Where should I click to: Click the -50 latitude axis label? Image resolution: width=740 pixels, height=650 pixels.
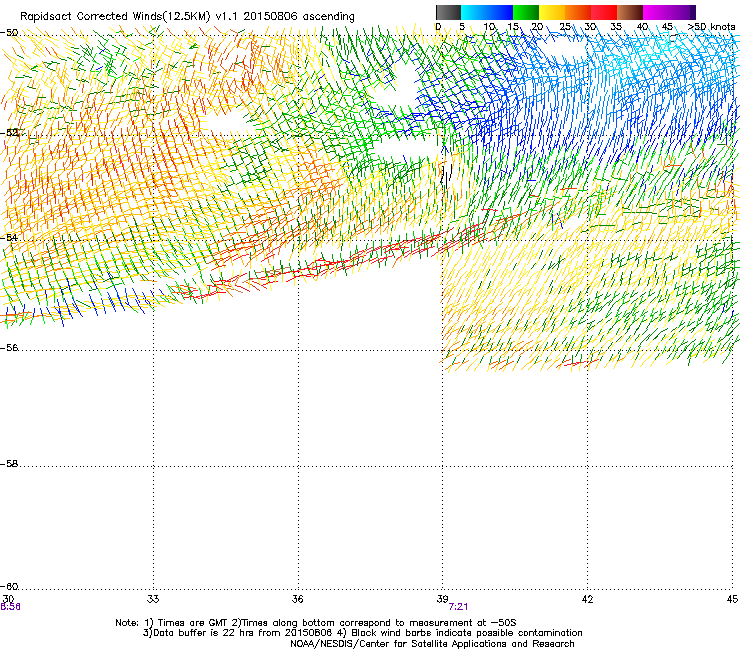[9, 33]
